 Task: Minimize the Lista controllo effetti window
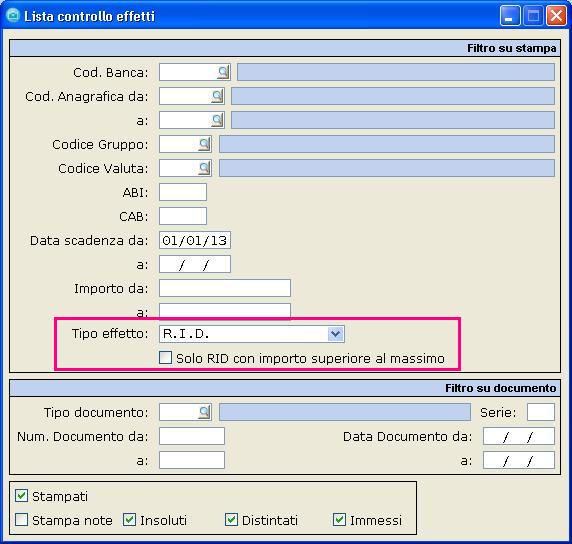510,16
